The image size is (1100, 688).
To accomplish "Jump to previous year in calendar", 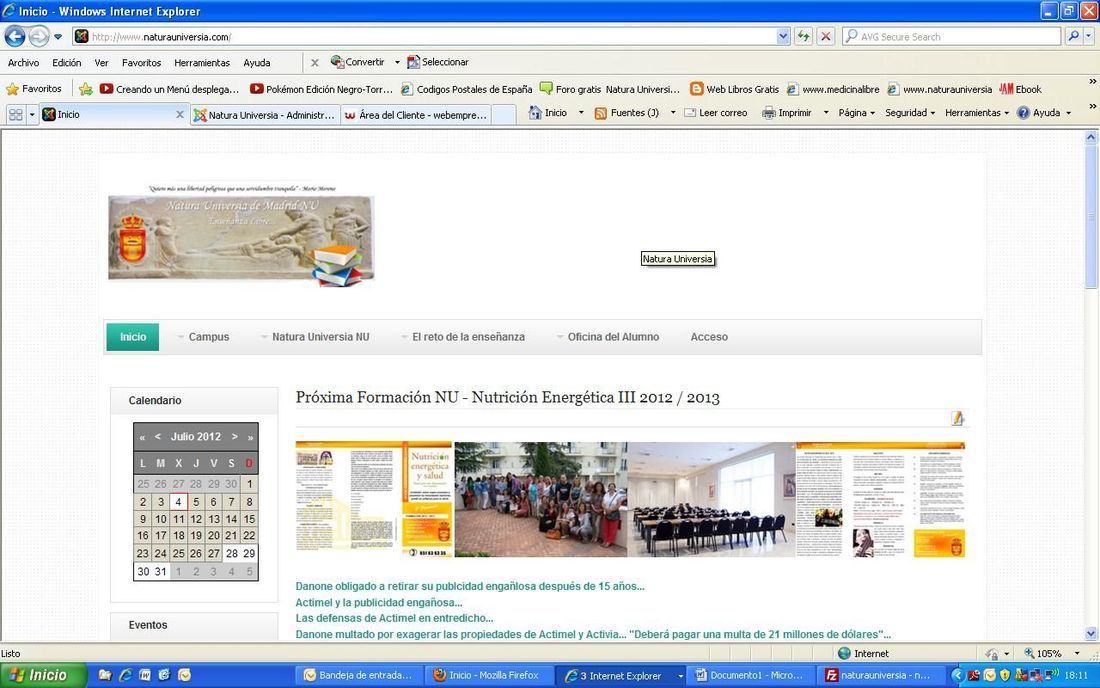I will (x=142, y=437).
